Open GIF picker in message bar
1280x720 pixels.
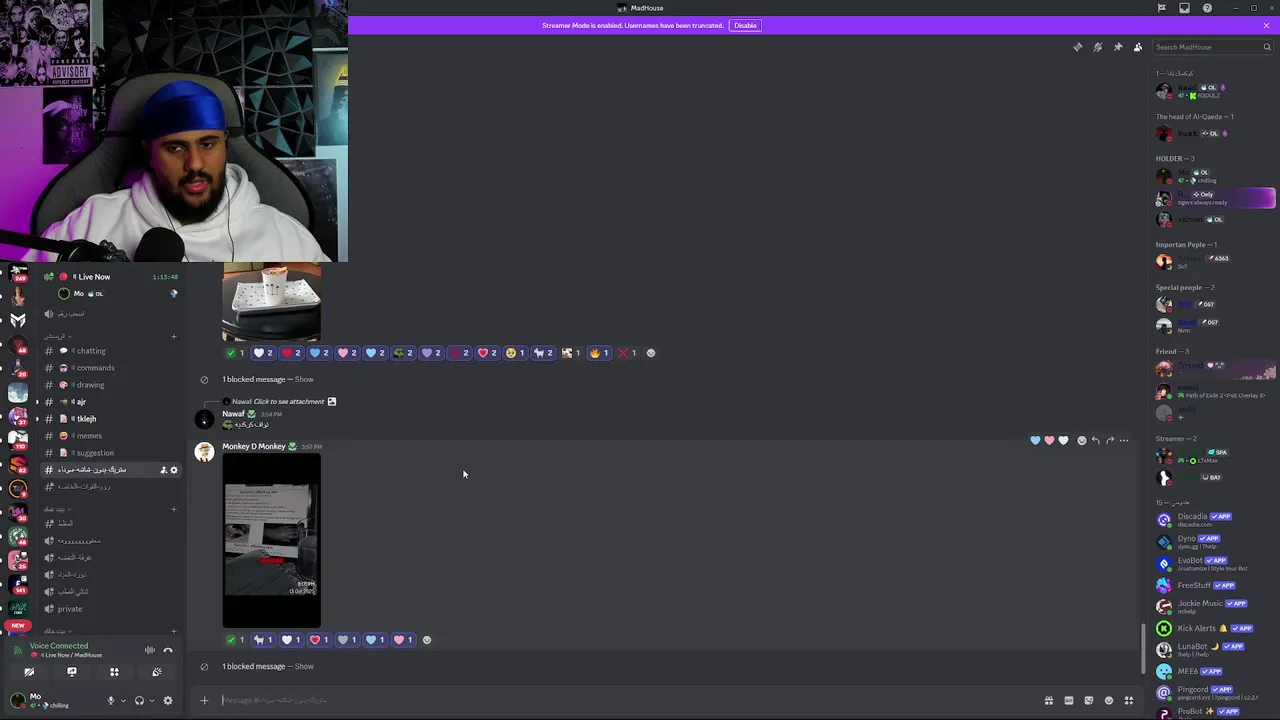point(1068,700)
